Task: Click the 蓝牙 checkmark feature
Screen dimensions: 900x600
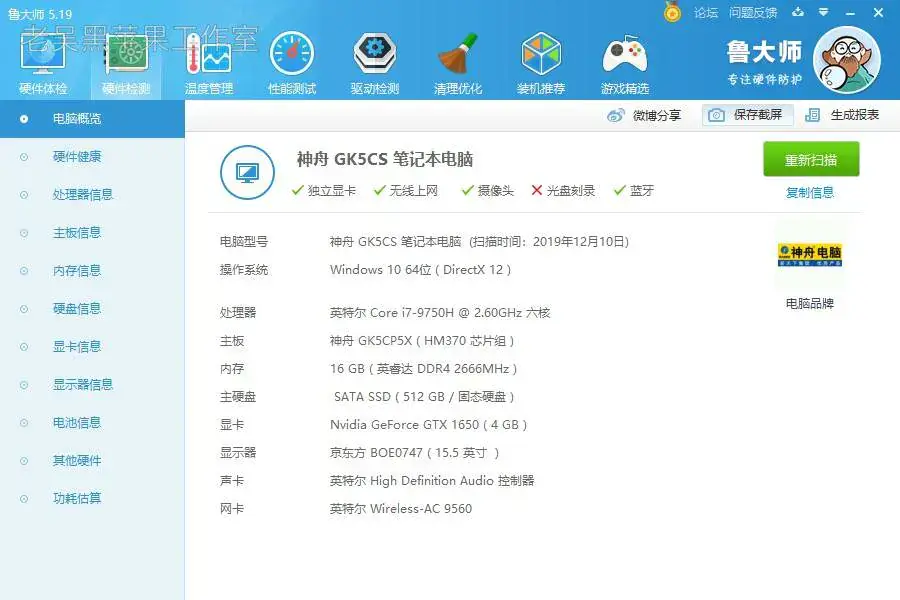Action: (634, 191)
